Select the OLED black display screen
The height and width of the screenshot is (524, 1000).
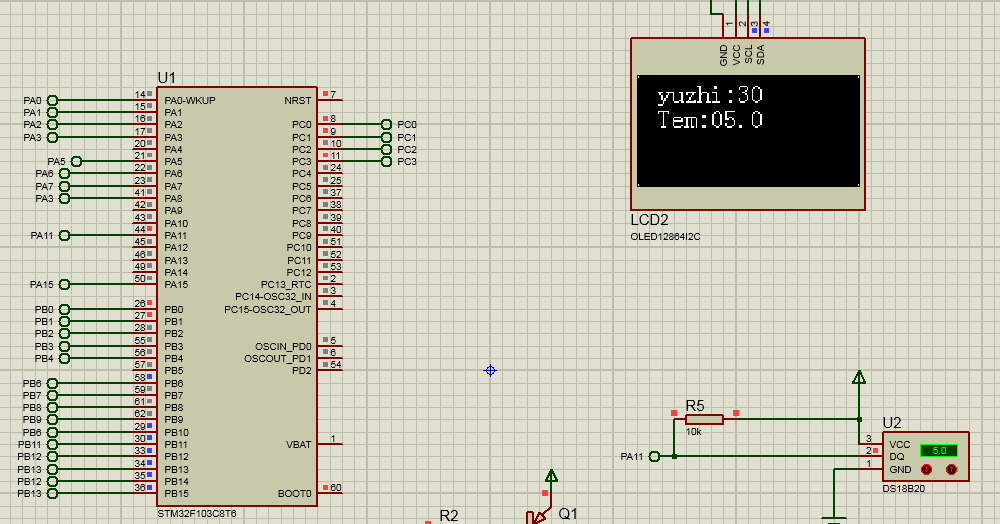pos(748,131)
